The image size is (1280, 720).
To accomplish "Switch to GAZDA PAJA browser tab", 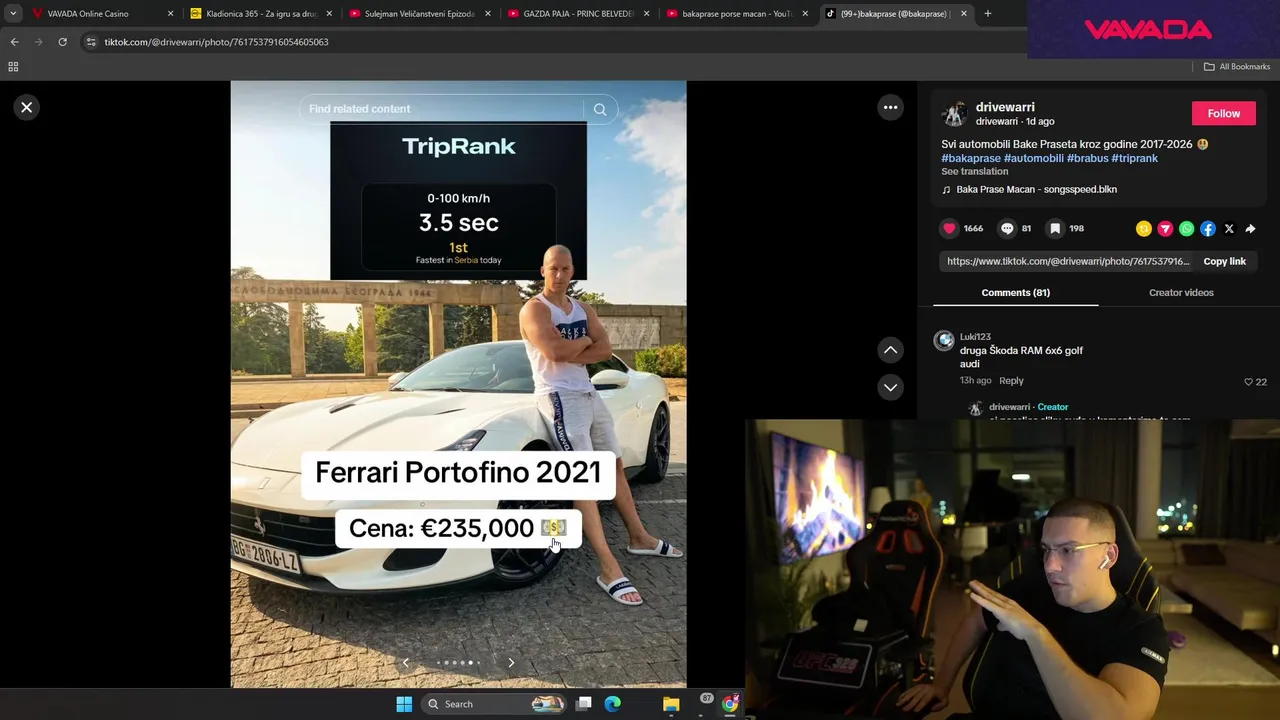I will pos(578,14).
